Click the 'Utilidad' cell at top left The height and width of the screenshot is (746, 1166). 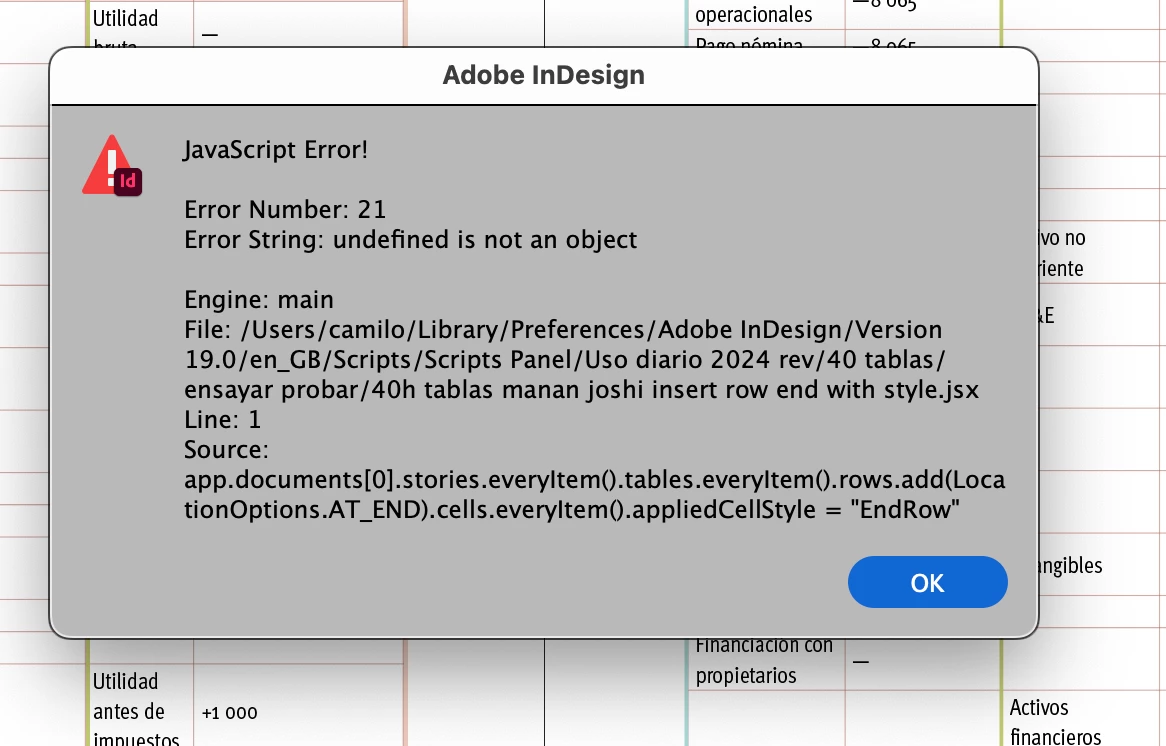125,18
